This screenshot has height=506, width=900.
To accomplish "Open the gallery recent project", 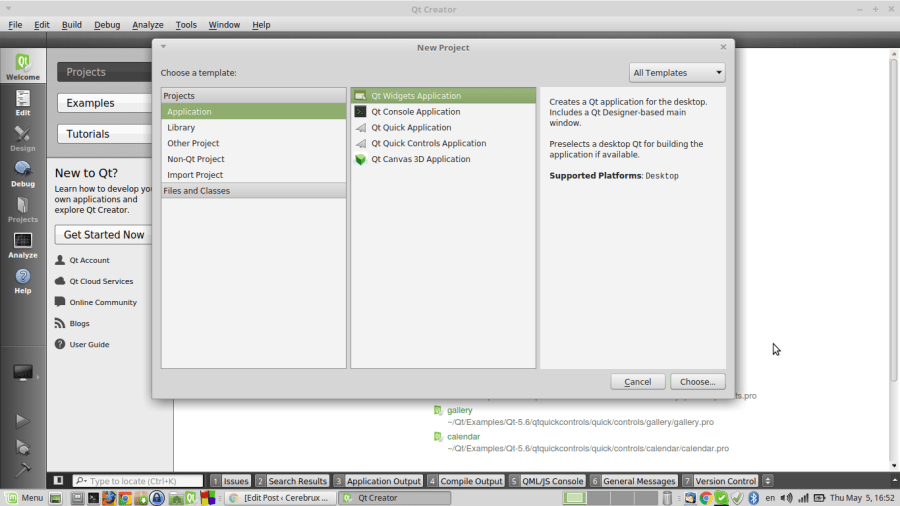I will pyautogui.click(x=460, y=410).
